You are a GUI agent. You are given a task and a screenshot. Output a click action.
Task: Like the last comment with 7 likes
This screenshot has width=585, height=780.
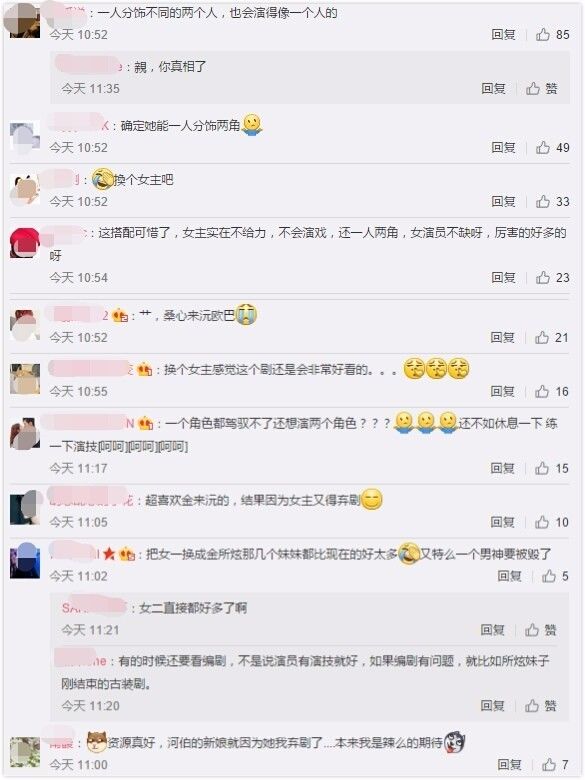click(555, 765)
